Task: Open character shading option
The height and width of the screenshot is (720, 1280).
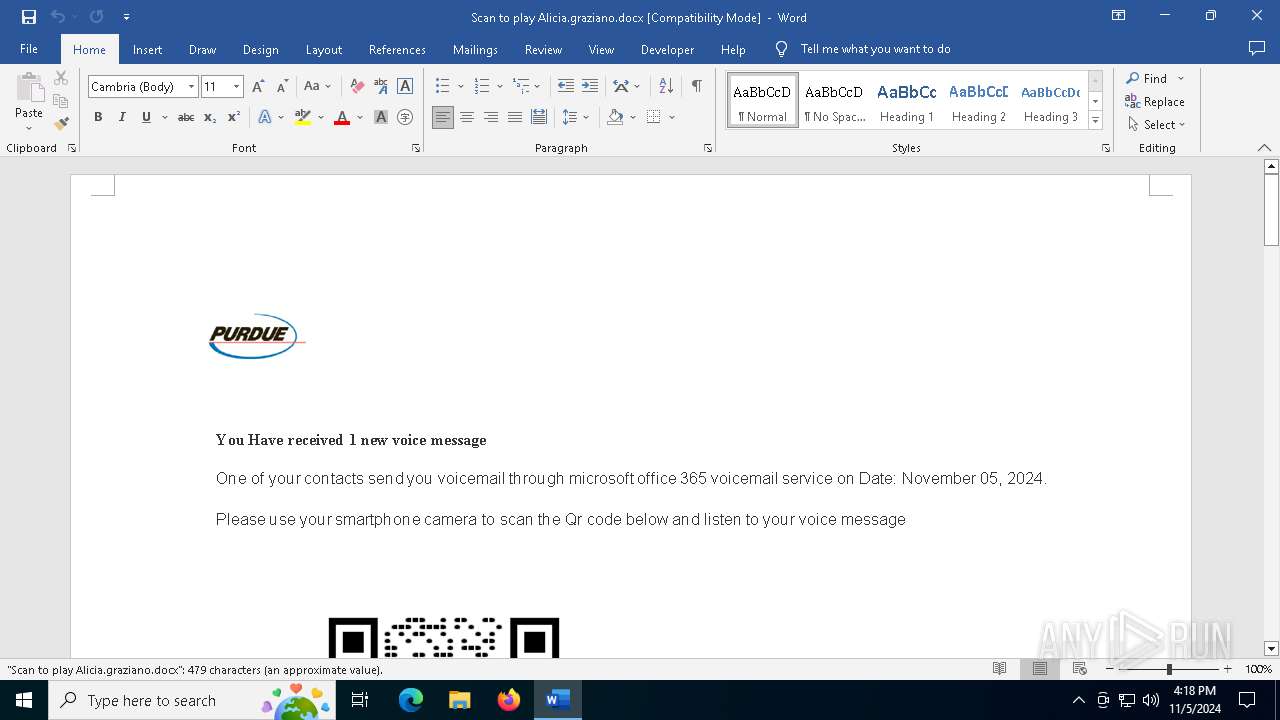Action: click(381, 117)
